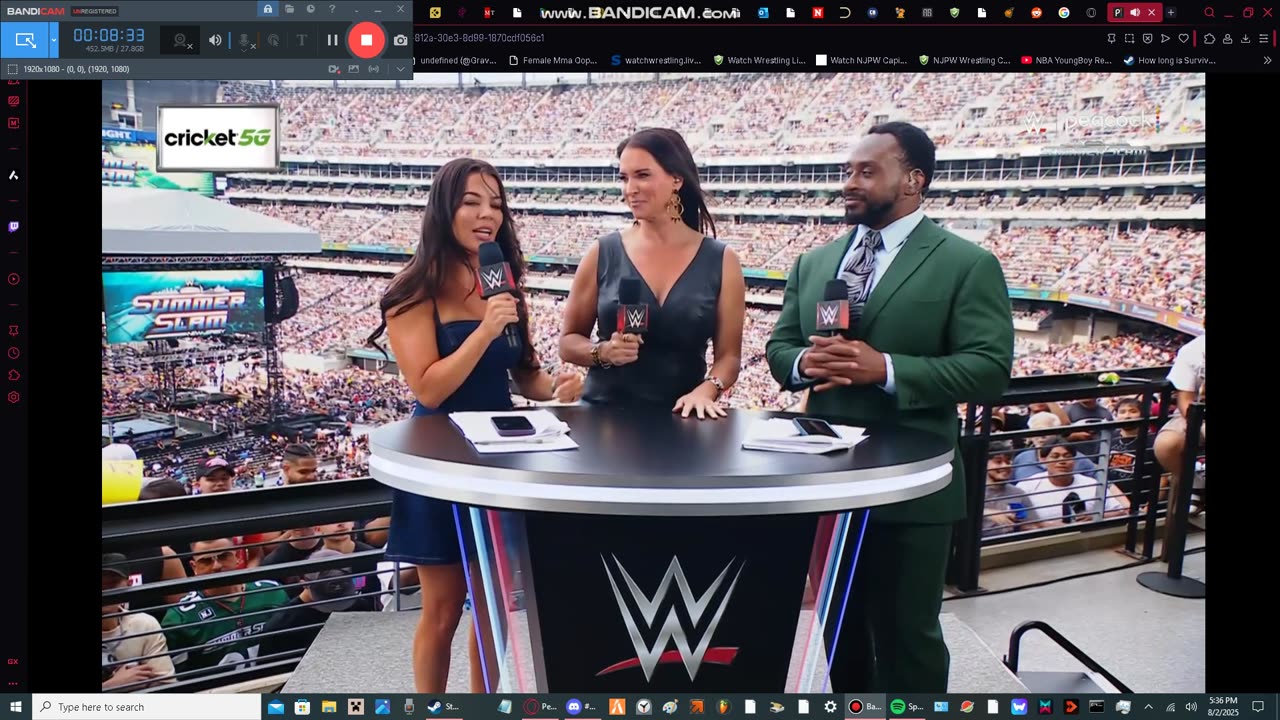
Task: Toggle Bandicam mouse cursor effect
Action: pyautogui.click(x=273, y=40)
